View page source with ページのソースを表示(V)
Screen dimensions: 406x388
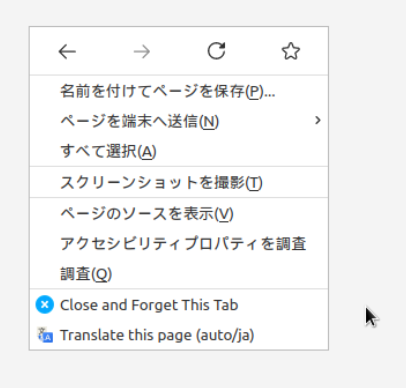point(179,214)
